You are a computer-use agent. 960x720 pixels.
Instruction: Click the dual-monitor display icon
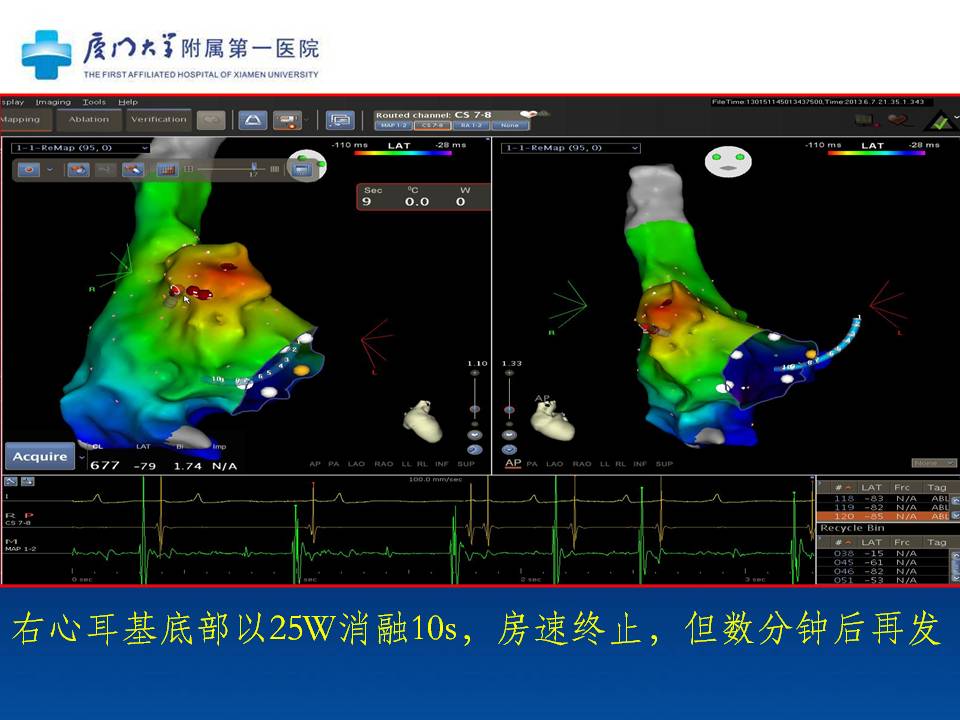point(341,120)
